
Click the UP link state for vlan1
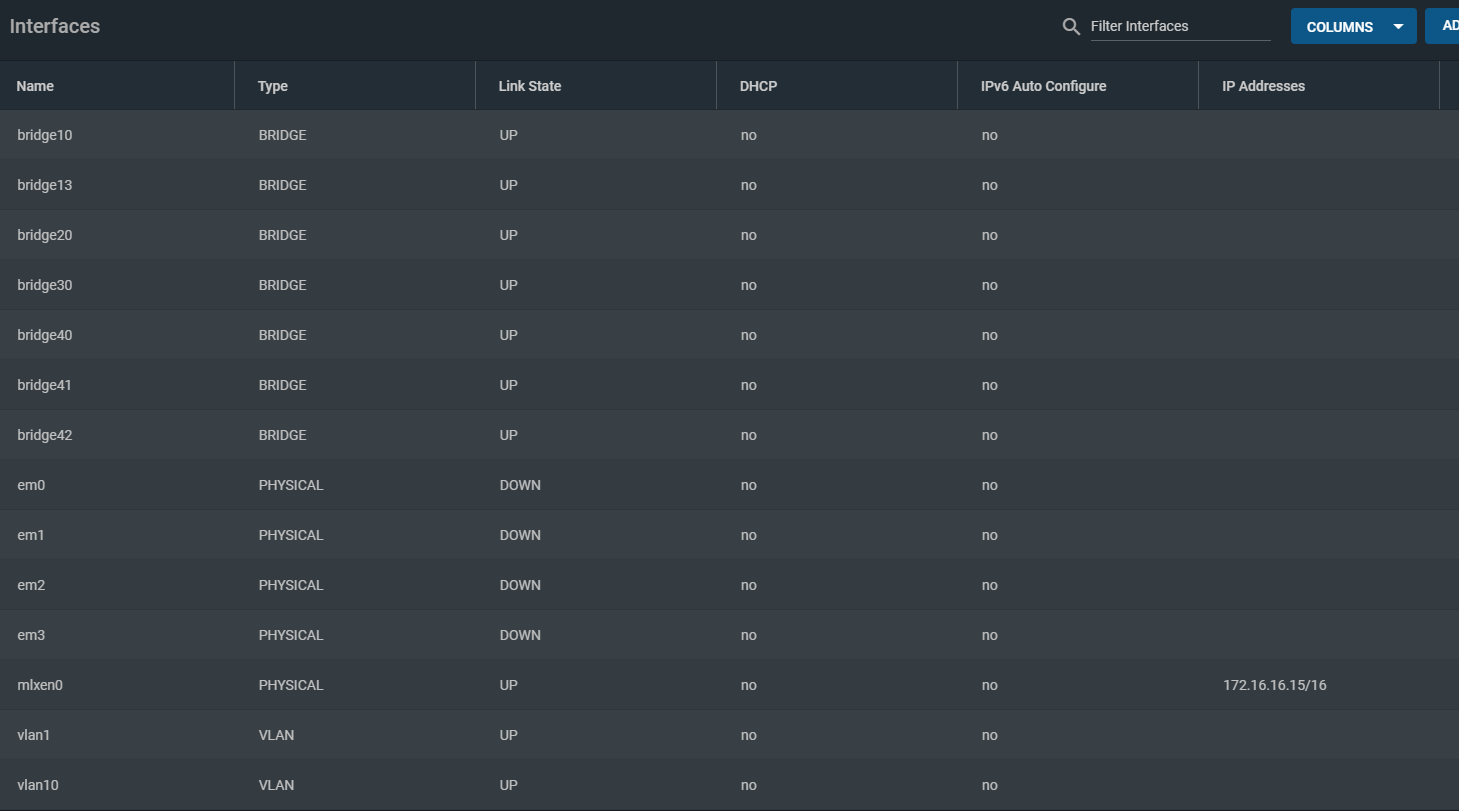coord(509,735)
